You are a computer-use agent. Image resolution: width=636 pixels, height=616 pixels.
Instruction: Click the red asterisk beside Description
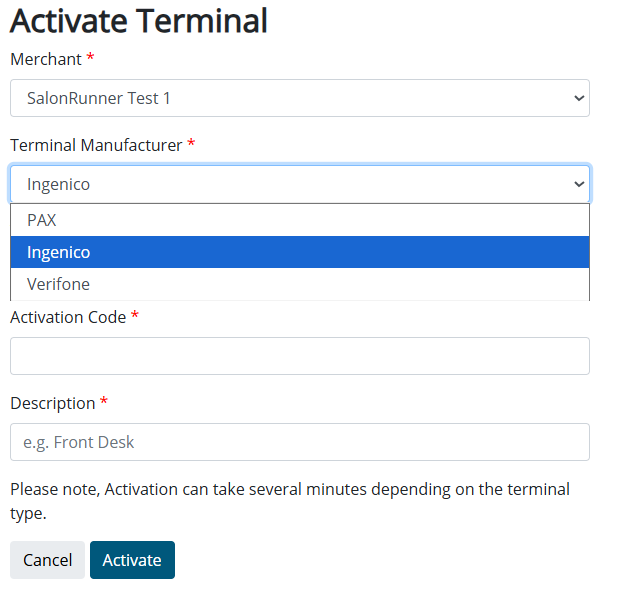click(104, 403)
